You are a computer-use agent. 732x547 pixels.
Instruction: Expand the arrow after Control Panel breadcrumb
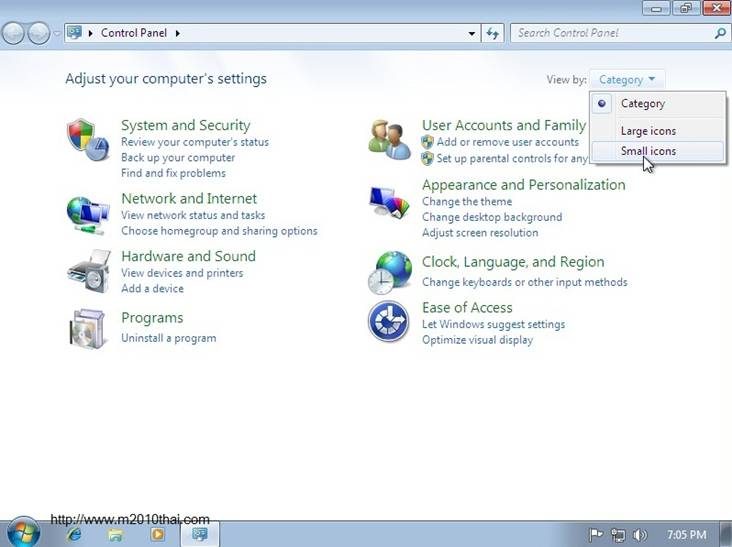[177, 33]
